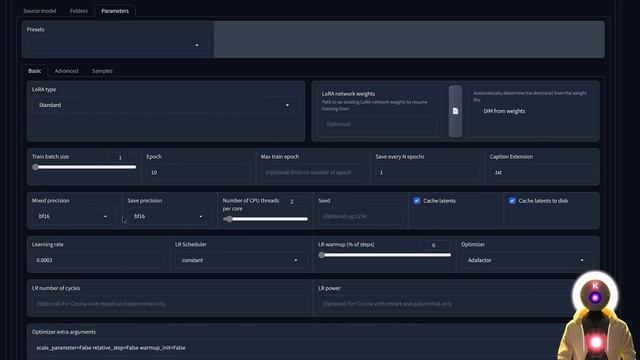
Task: Click the LoRA network weights path field
Action: click(x=379, y=124)
